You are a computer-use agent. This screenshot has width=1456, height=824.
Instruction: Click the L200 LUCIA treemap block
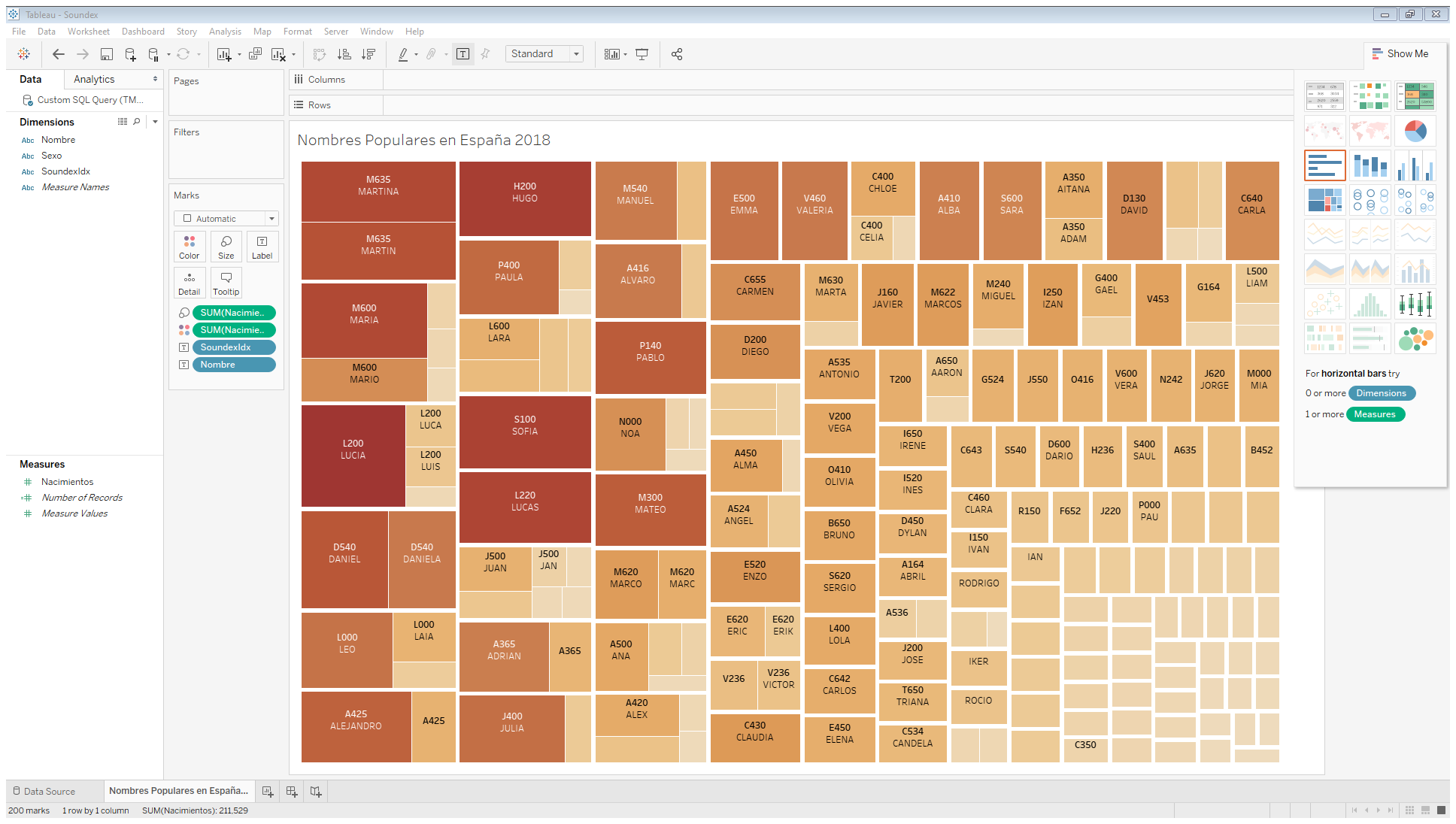[353, 455]
